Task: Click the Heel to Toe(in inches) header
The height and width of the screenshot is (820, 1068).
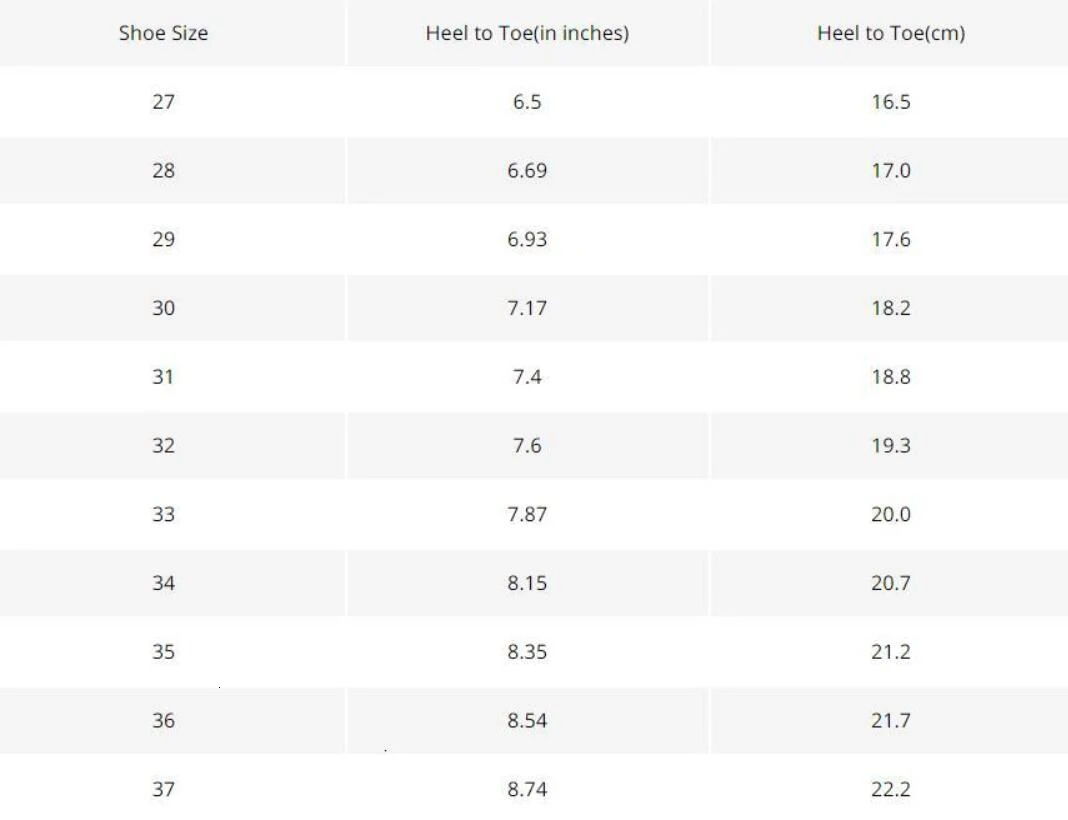Action: tap(527, 33)
